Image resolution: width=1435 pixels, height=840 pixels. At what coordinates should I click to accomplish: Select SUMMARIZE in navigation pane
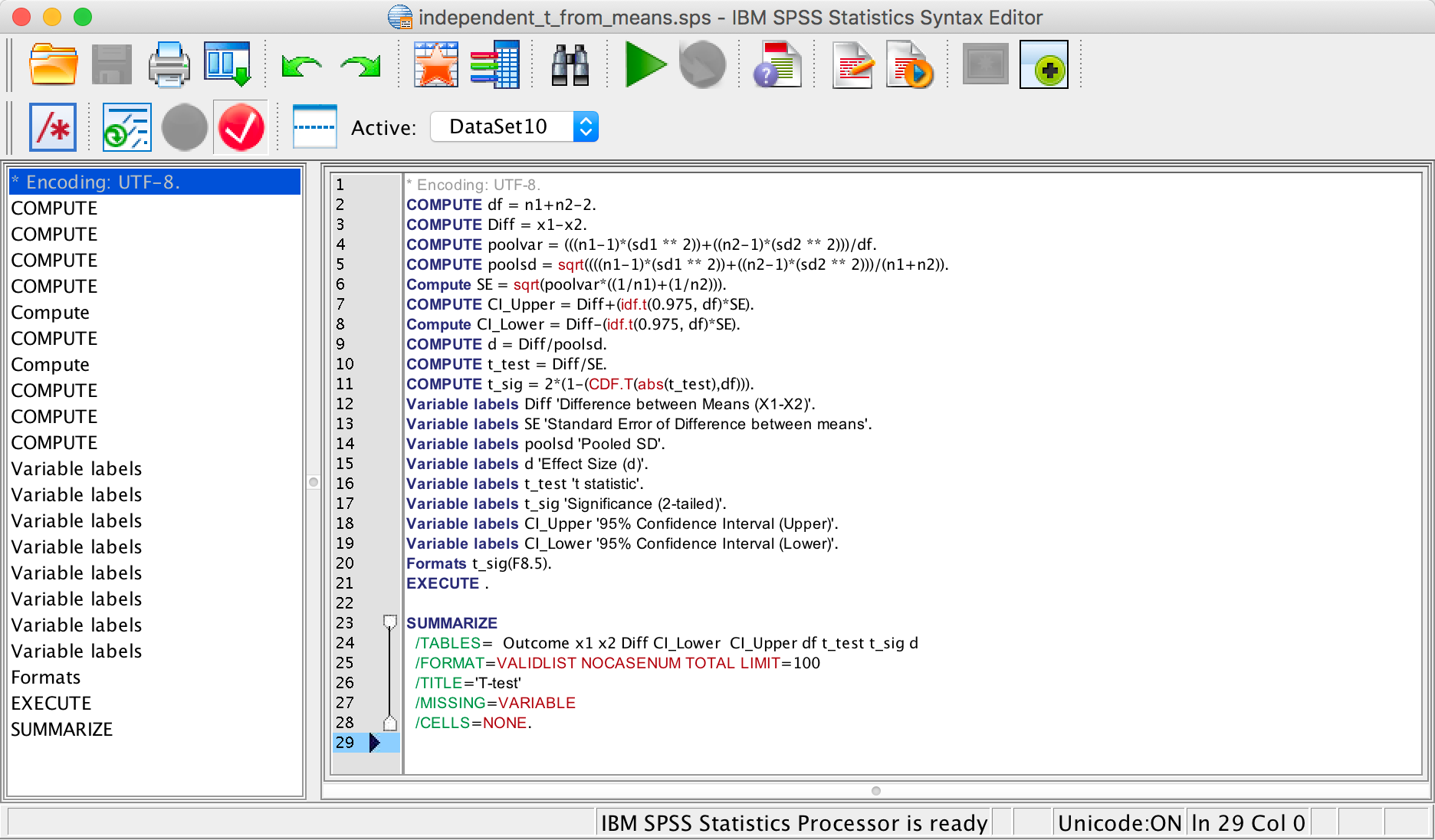coord(62,730)
